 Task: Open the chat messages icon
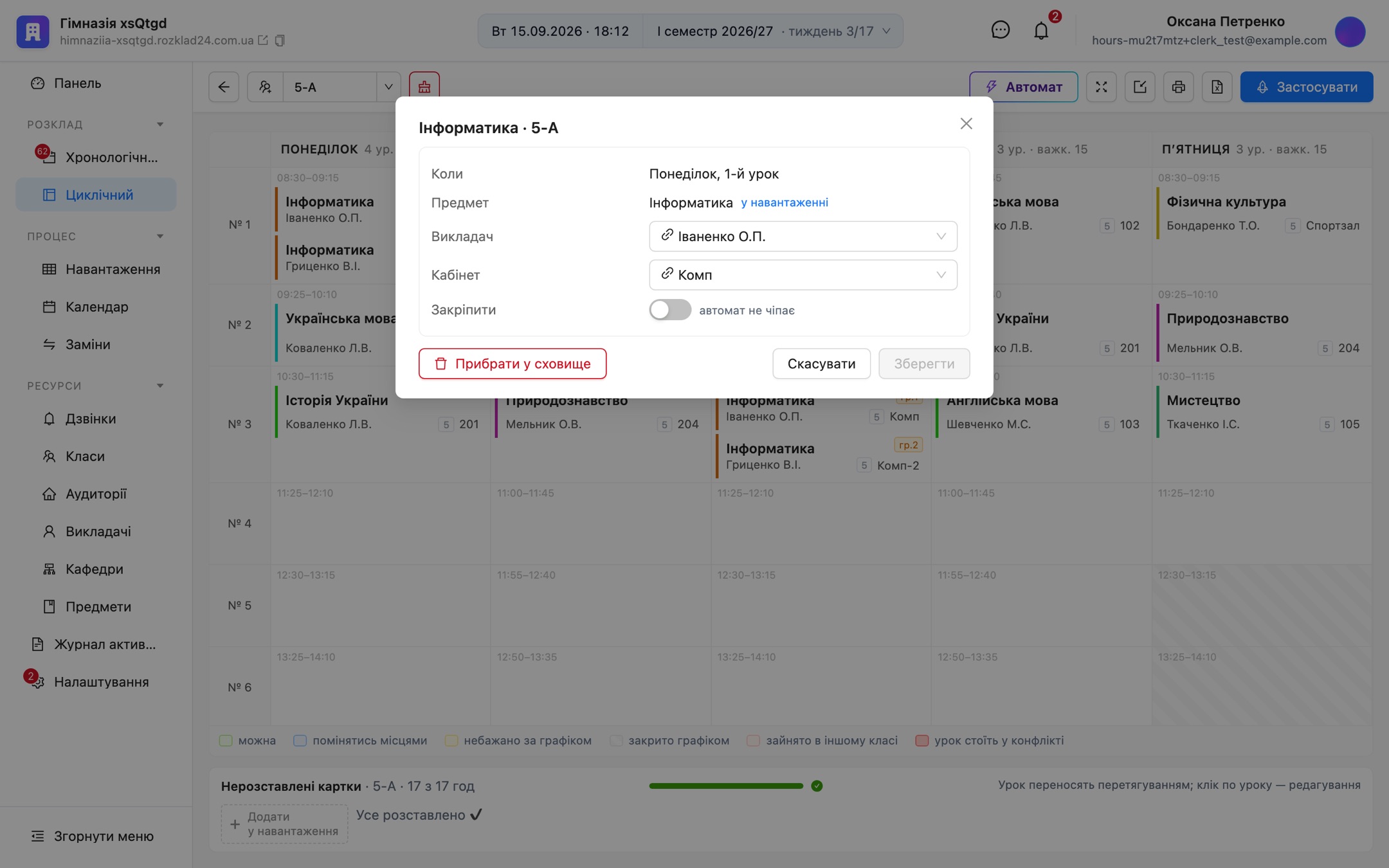(1000, 30)
